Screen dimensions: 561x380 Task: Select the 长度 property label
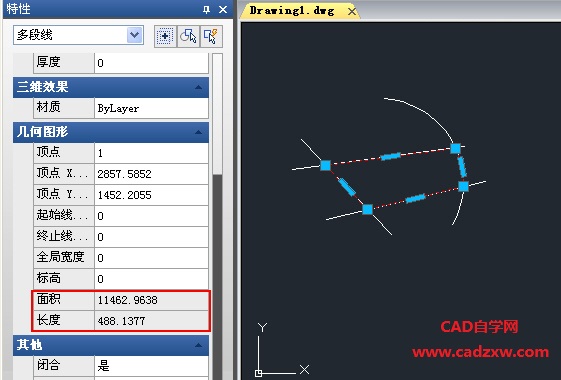point(49,320)
